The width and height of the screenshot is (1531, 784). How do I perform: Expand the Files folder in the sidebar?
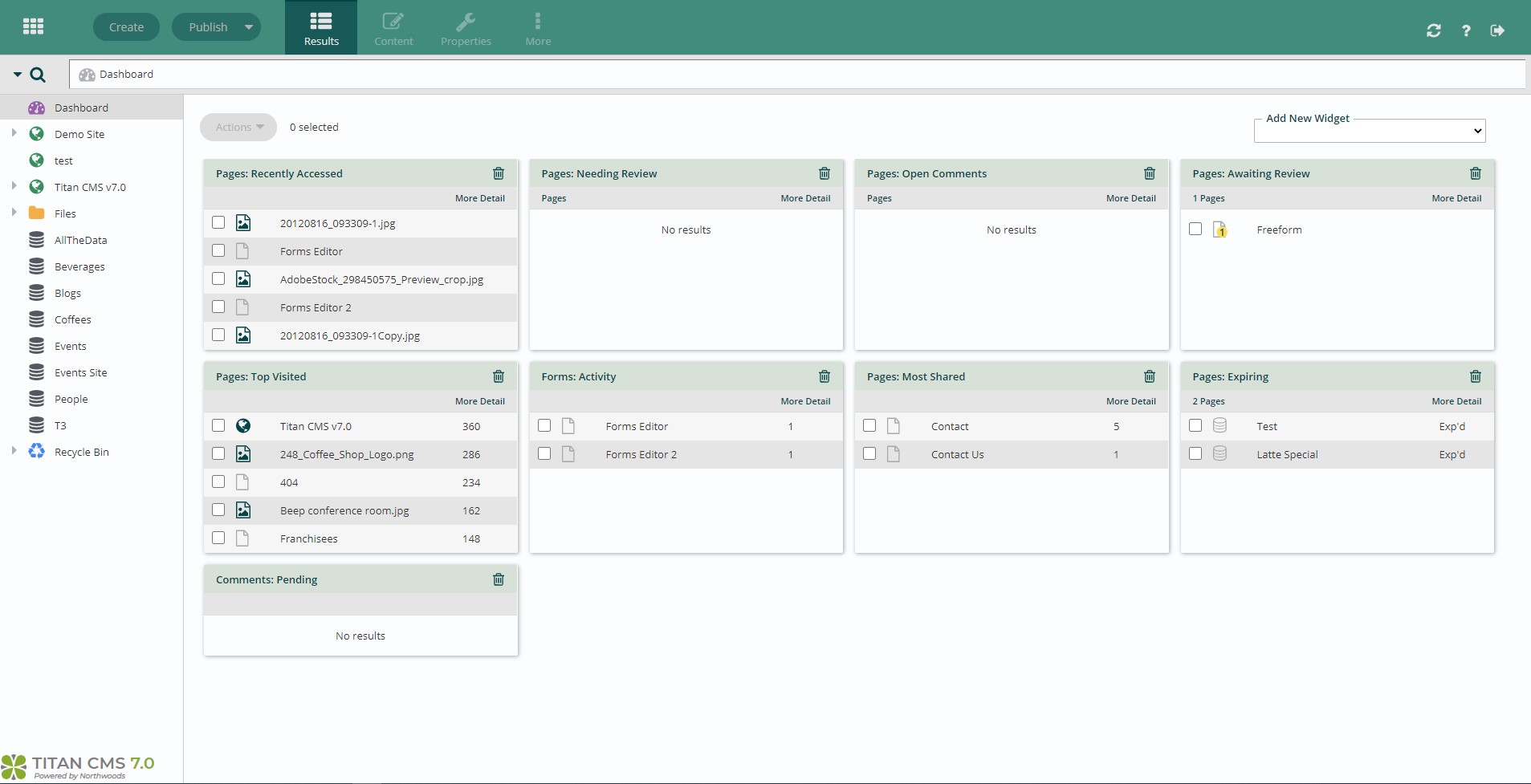[13, 213]
